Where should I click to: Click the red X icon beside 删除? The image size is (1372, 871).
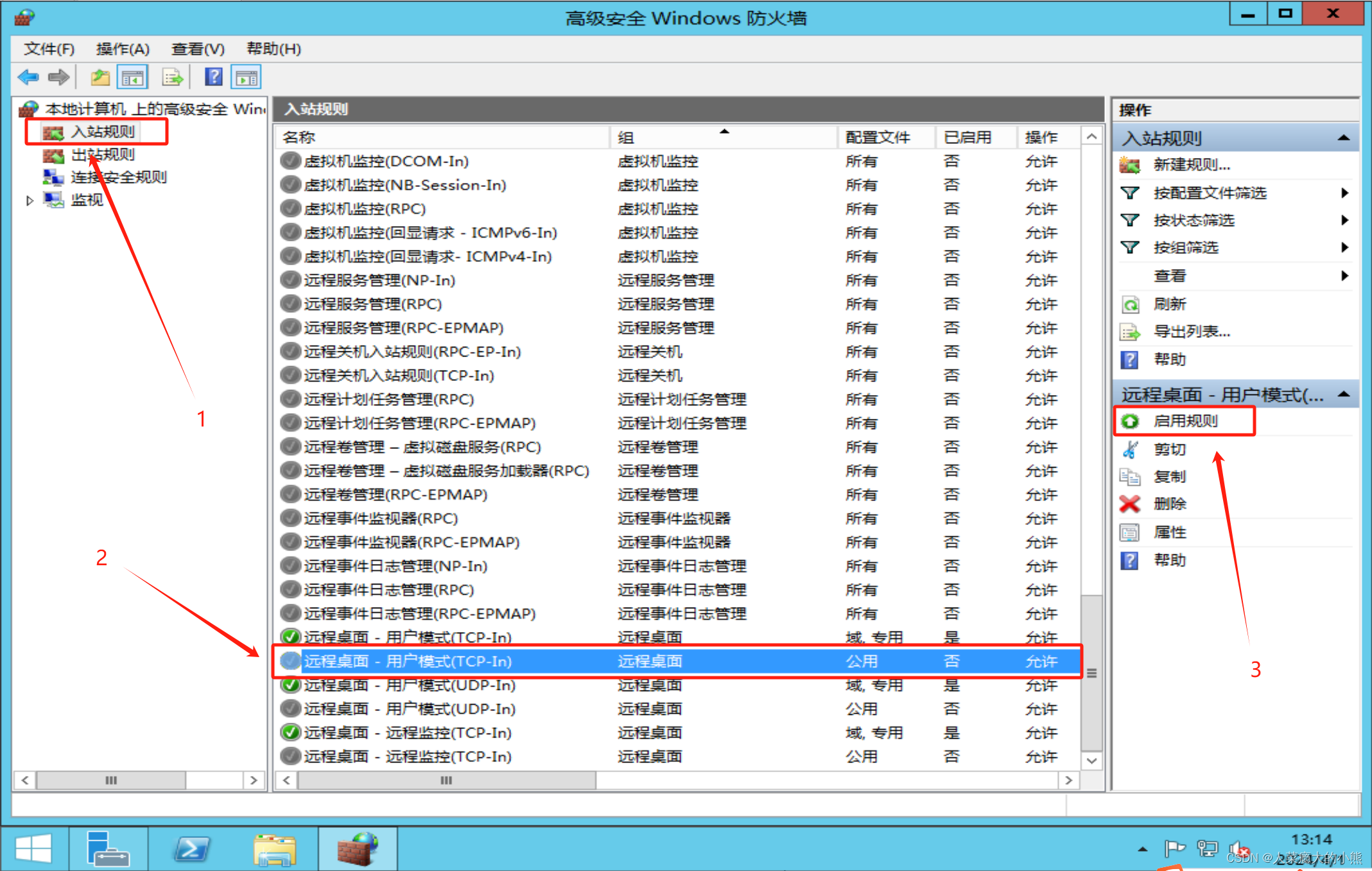click(1130, 504)
